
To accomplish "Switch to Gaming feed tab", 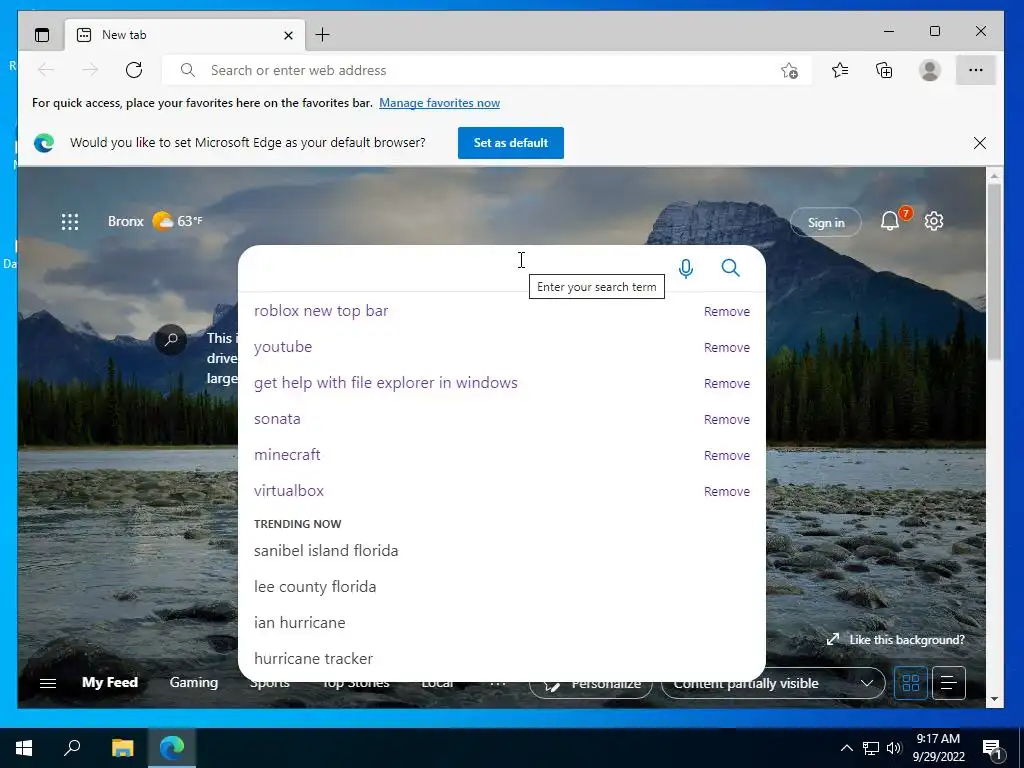I will coord(194,682).
